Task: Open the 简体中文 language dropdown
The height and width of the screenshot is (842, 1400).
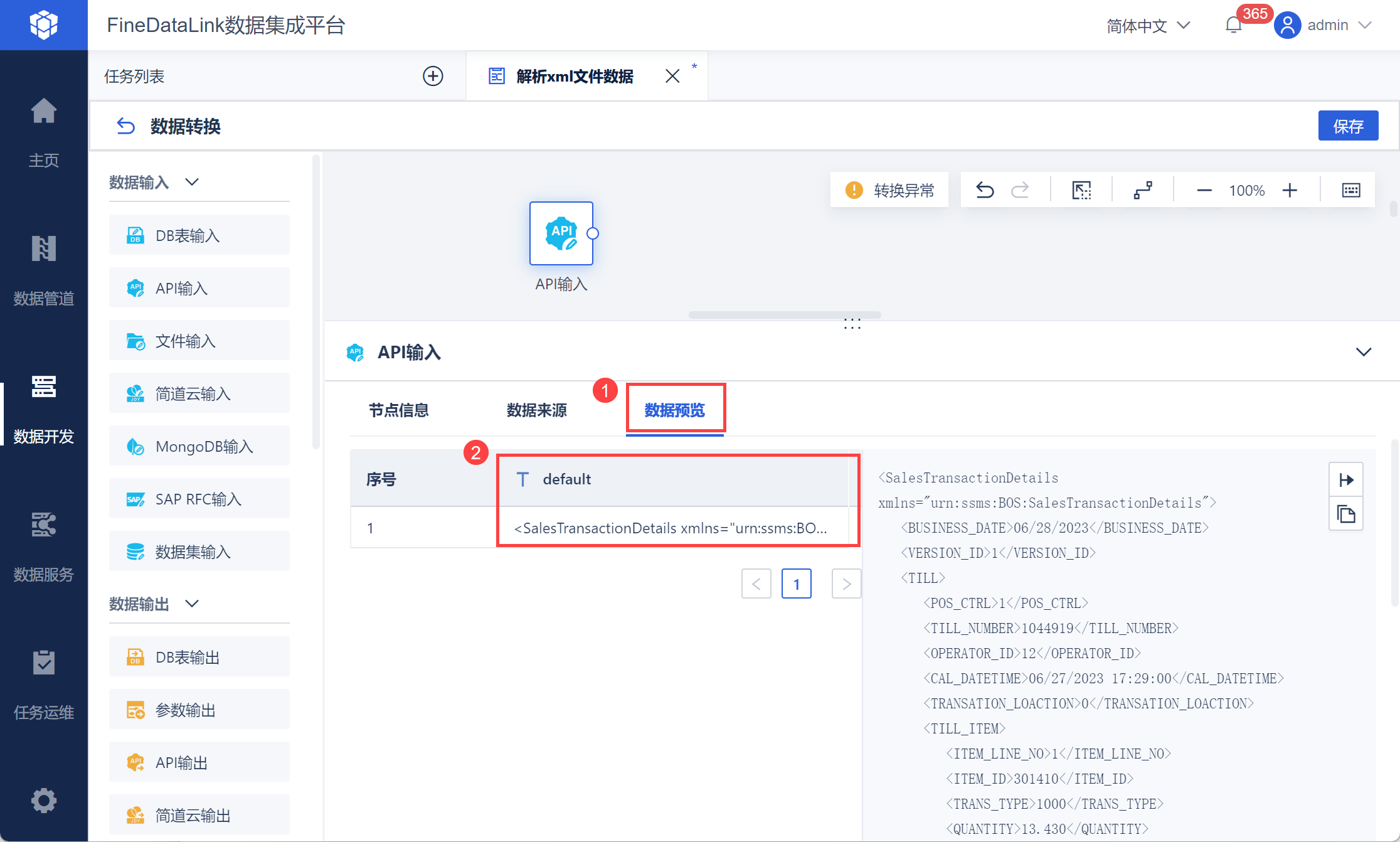Action: [1148, 25]
